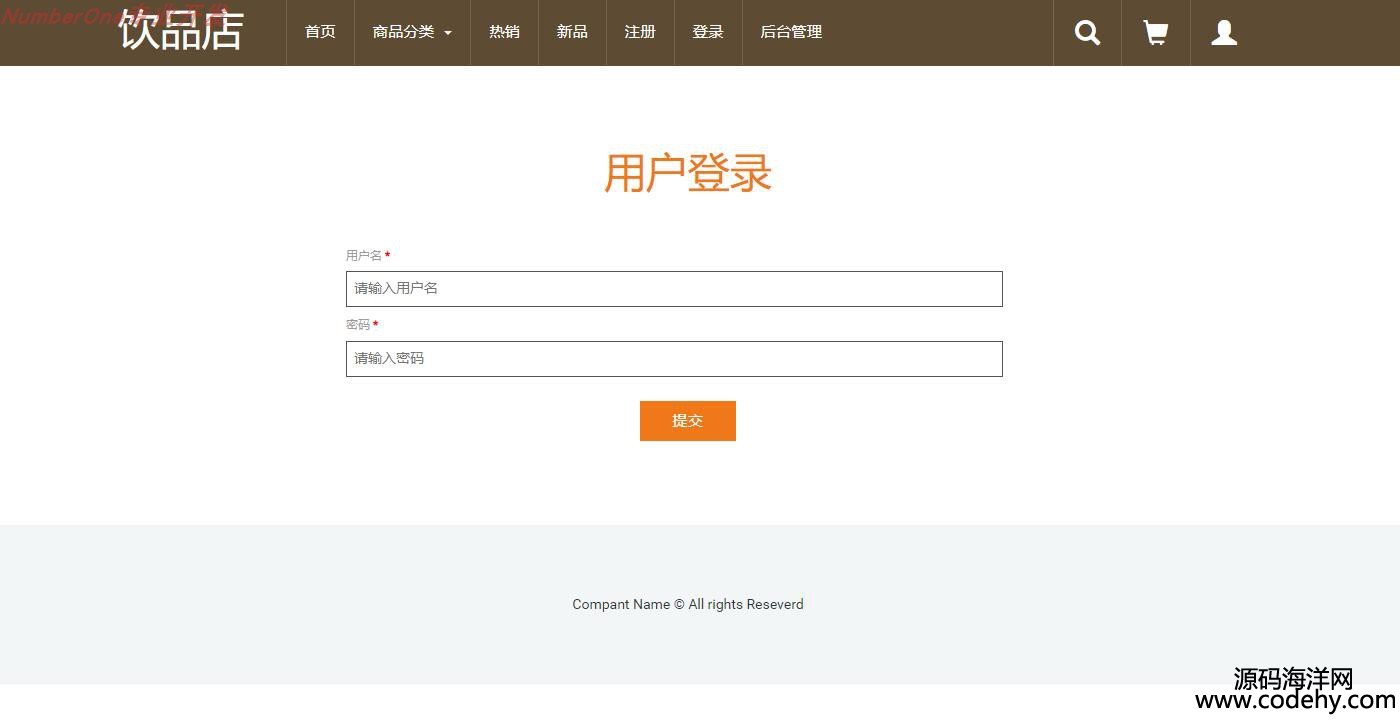
Task: Click the 密码 field label
Action: coord(358,325)
